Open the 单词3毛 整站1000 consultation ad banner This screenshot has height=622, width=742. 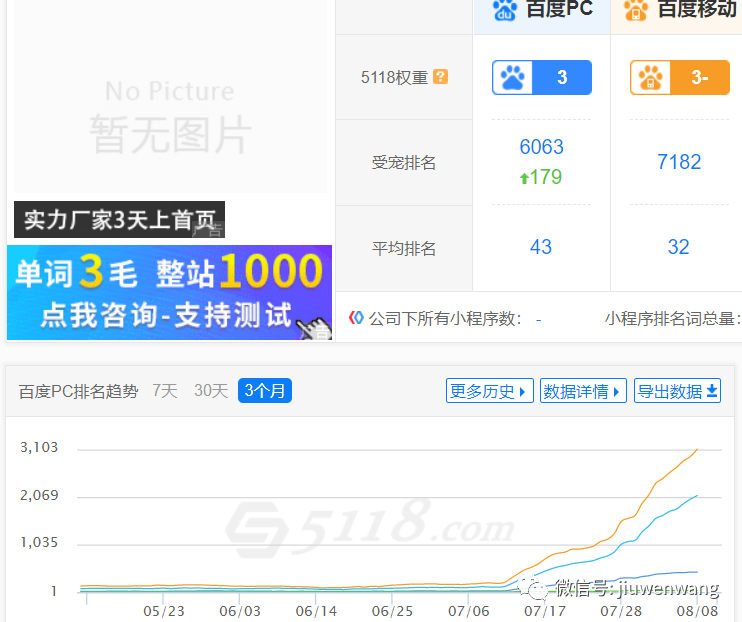tap(169, 292)
